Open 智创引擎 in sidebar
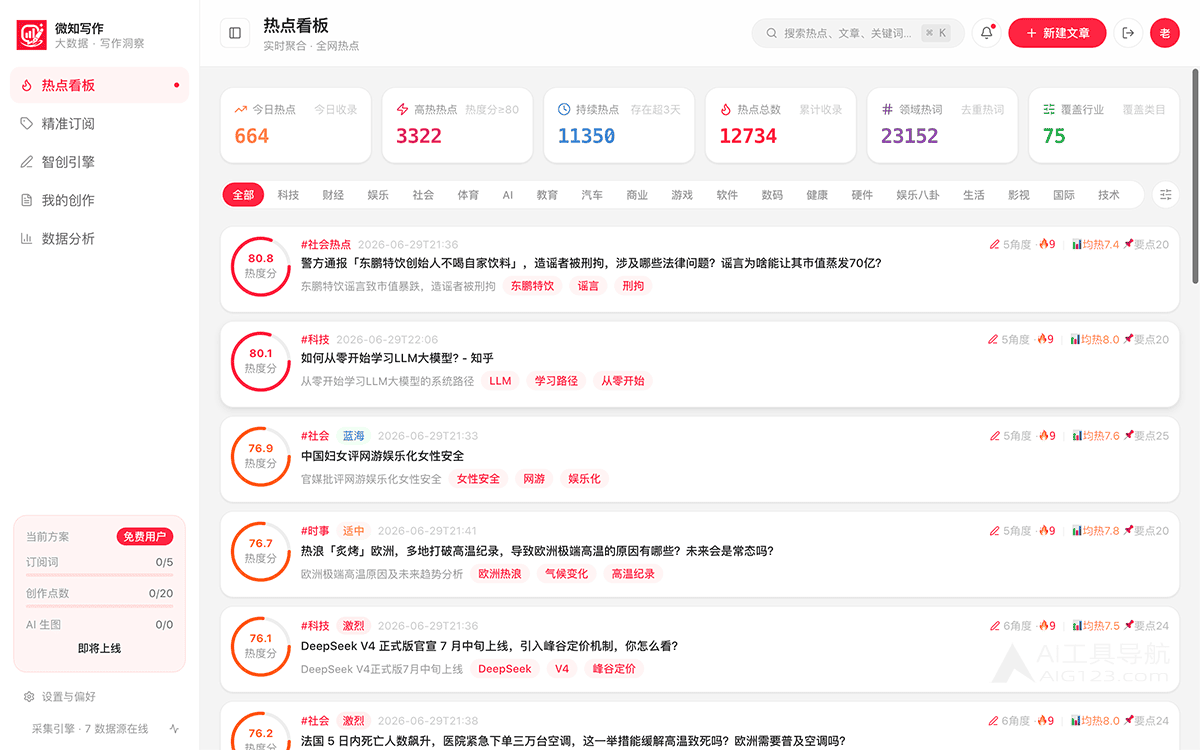Screen dimensions: 1200x750 point(99,161)
